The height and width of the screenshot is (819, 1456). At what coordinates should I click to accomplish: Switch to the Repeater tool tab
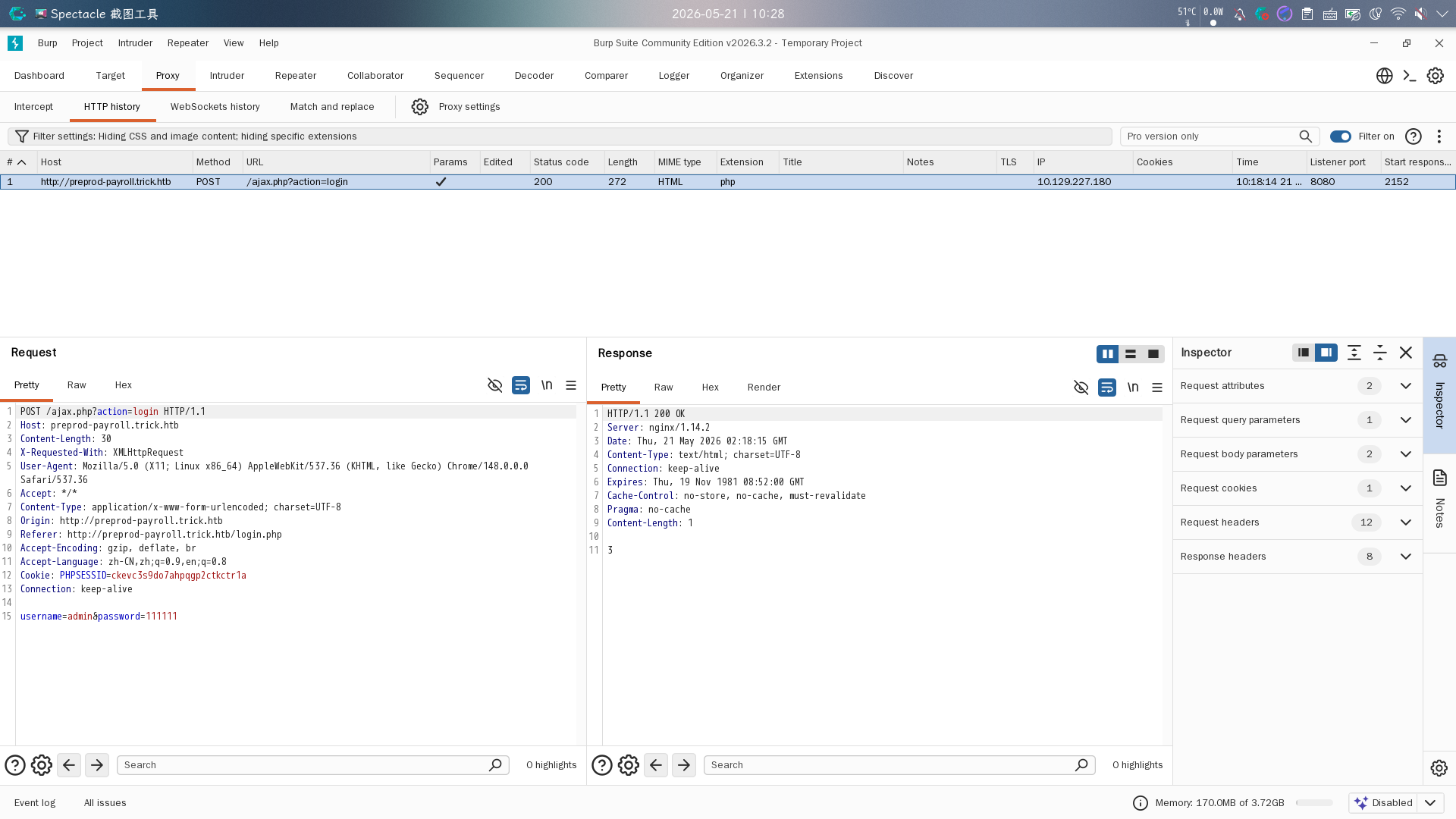click(x=296, y=76)
